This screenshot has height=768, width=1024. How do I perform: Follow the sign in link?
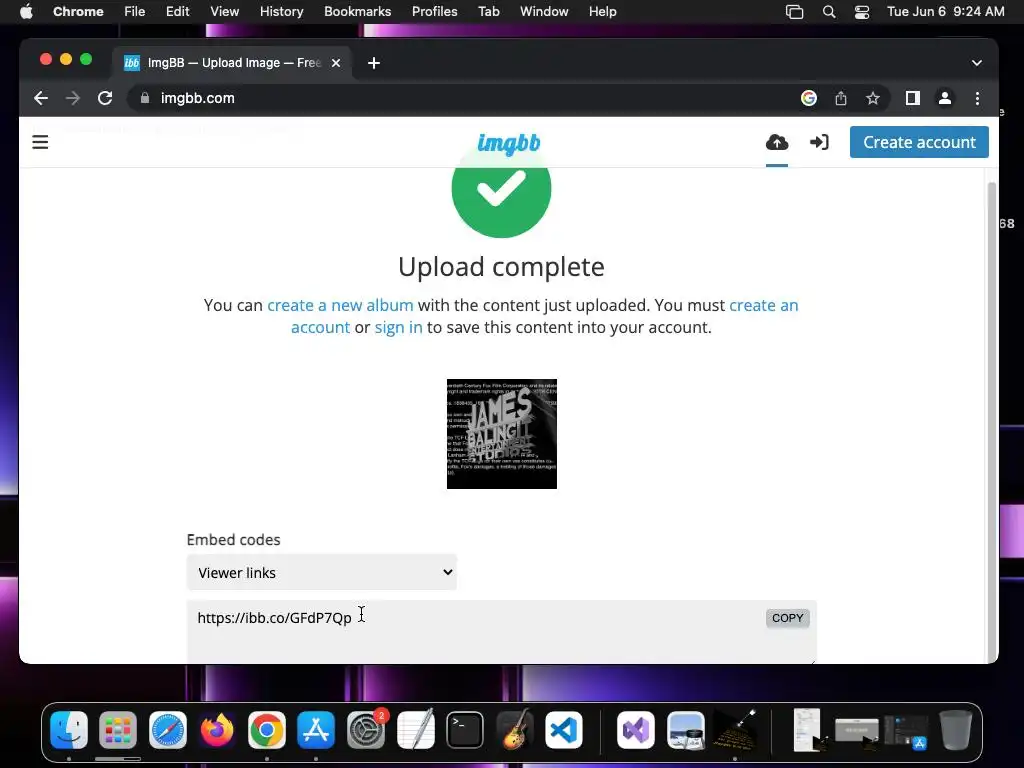tap(398, 327)
